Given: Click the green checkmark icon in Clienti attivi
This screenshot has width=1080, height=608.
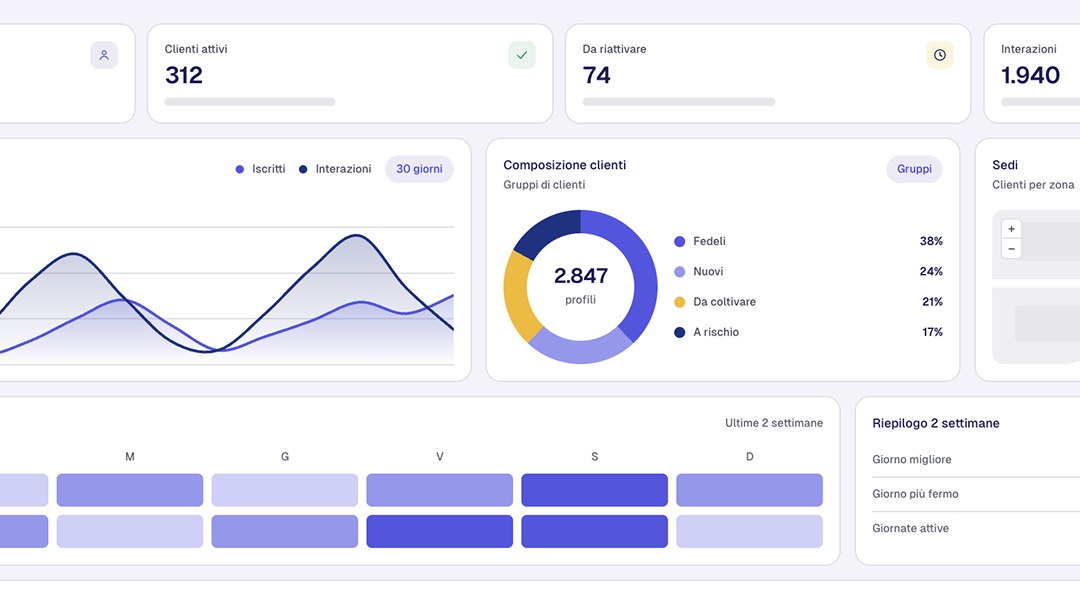Looking at the screenshot, I should (522, 55).
